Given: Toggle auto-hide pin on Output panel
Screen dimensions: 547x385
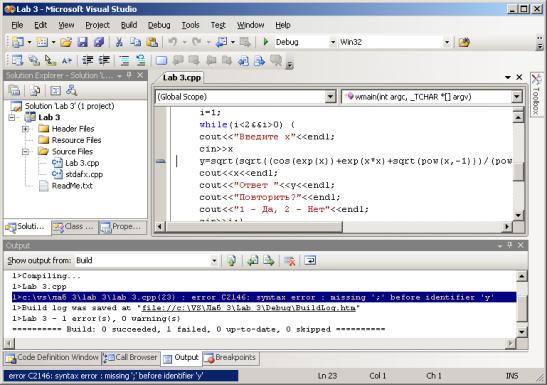Looking at the screenshot, I should (510, 245).
